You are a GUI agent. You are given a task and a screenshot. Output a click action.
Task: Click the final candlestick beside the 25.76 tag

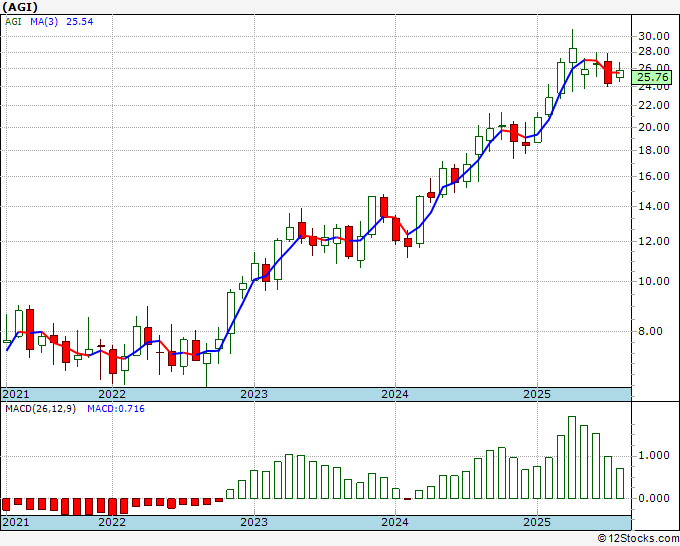[620, 72]
